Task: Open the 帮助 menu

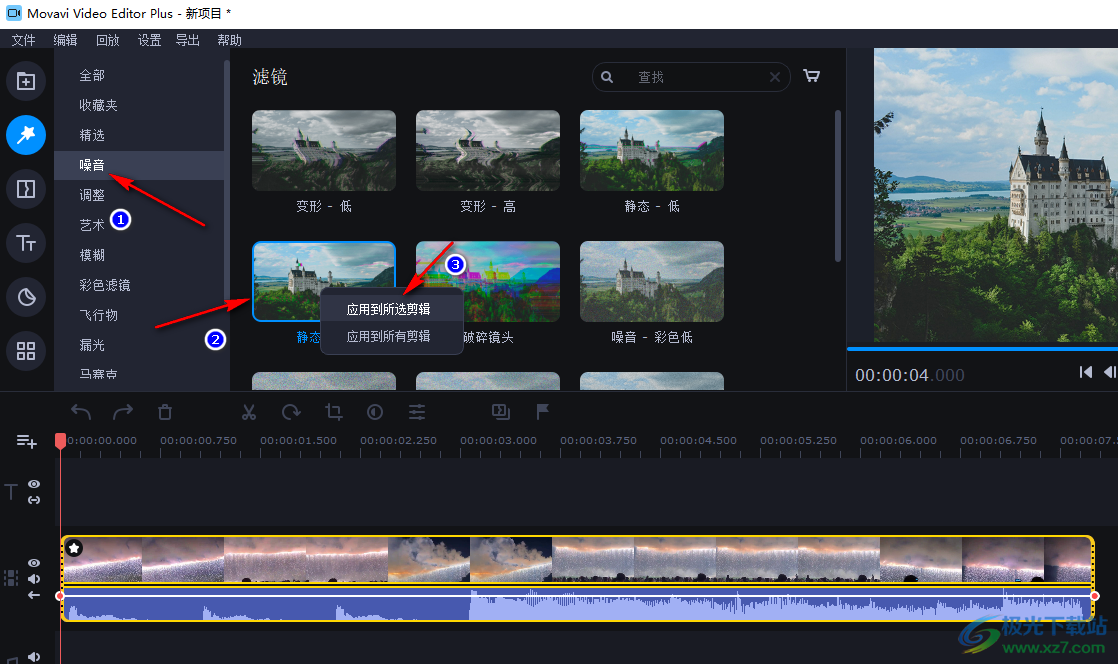Action: (x=229, y=40)
